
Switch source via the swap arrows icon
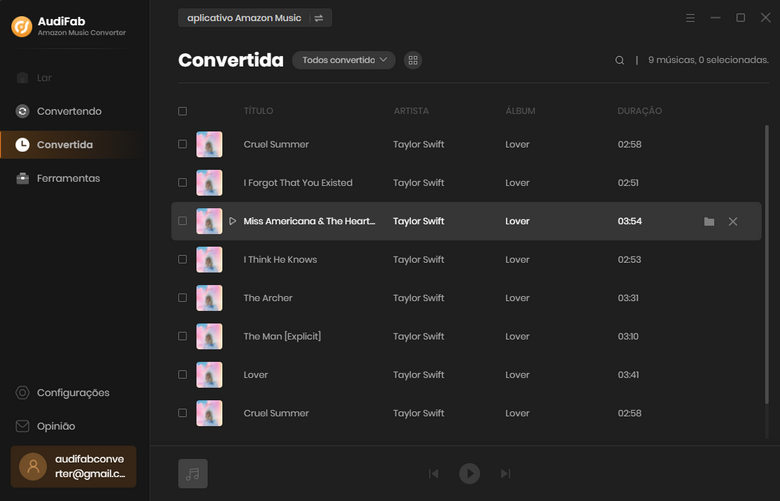click(x=319, y=18)
